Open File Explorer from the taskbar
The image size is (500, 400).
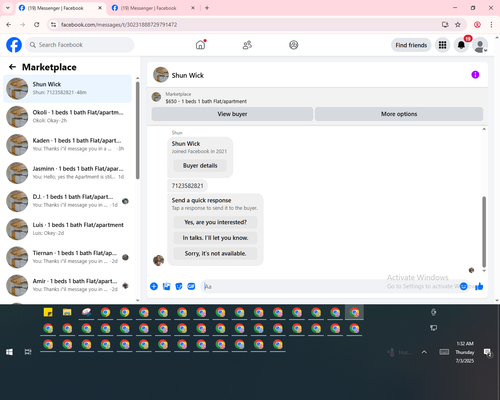pos(67,312)
